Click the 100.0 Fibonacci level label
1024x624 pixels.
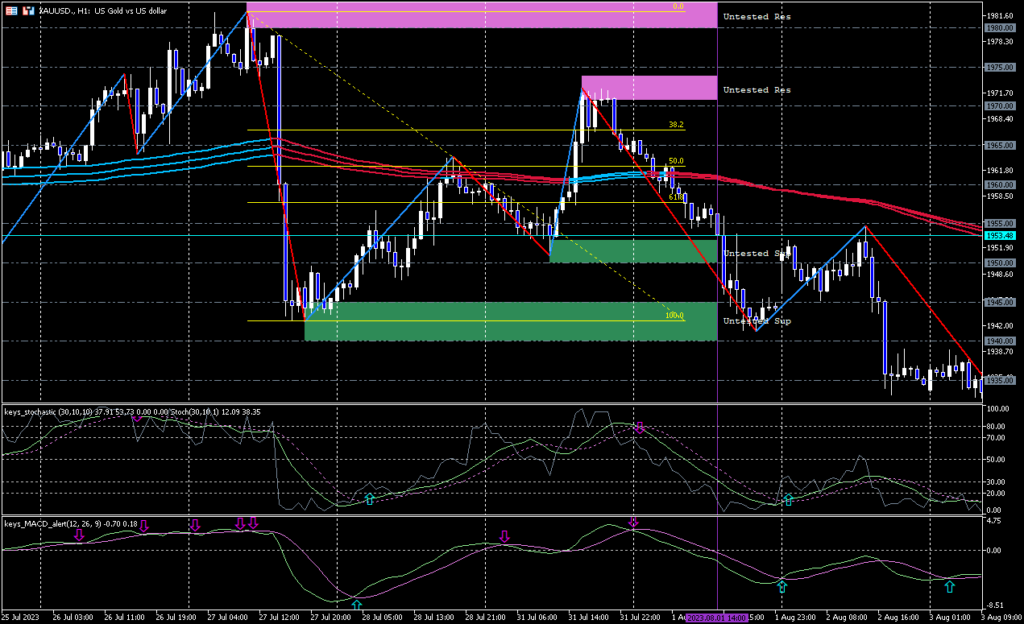click(674, 316)
